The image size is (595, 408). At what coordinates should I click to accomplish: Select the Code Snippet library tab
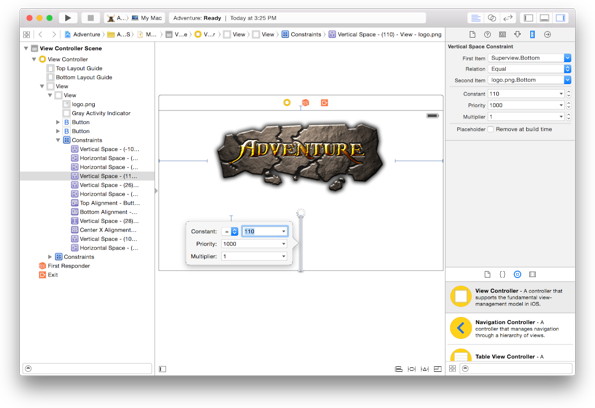coord(502,274)
